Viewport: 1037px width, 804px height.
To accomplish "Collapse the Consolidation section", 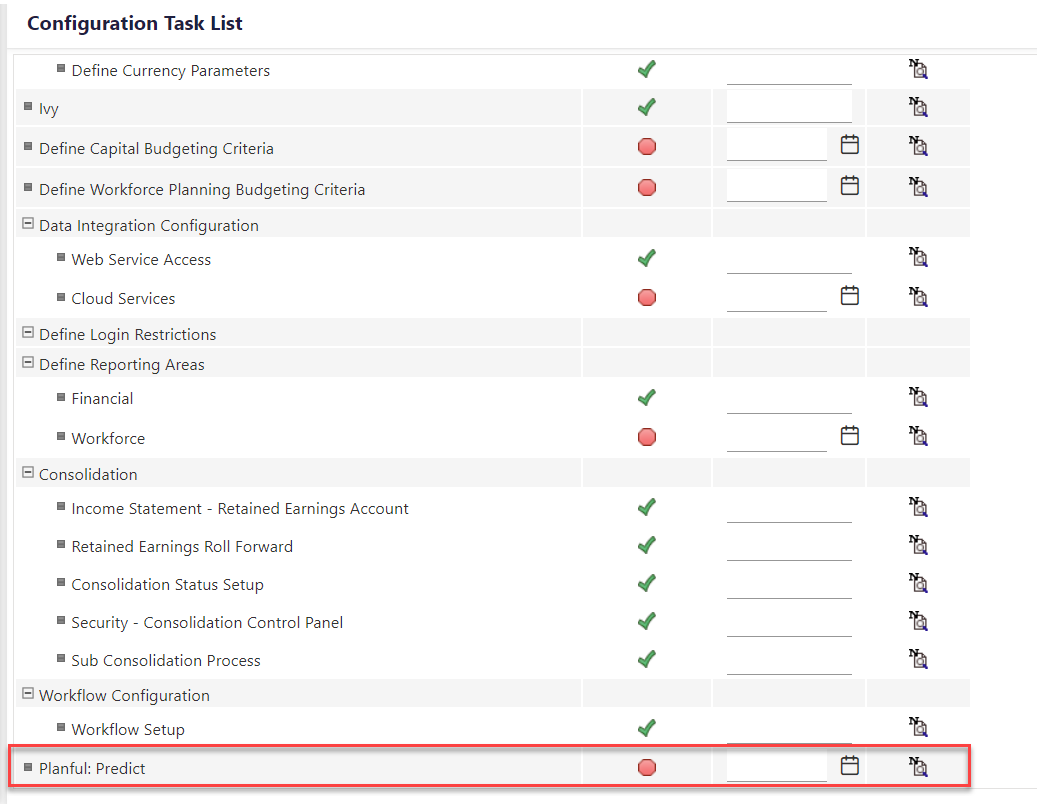I will (x=28, y=473).
